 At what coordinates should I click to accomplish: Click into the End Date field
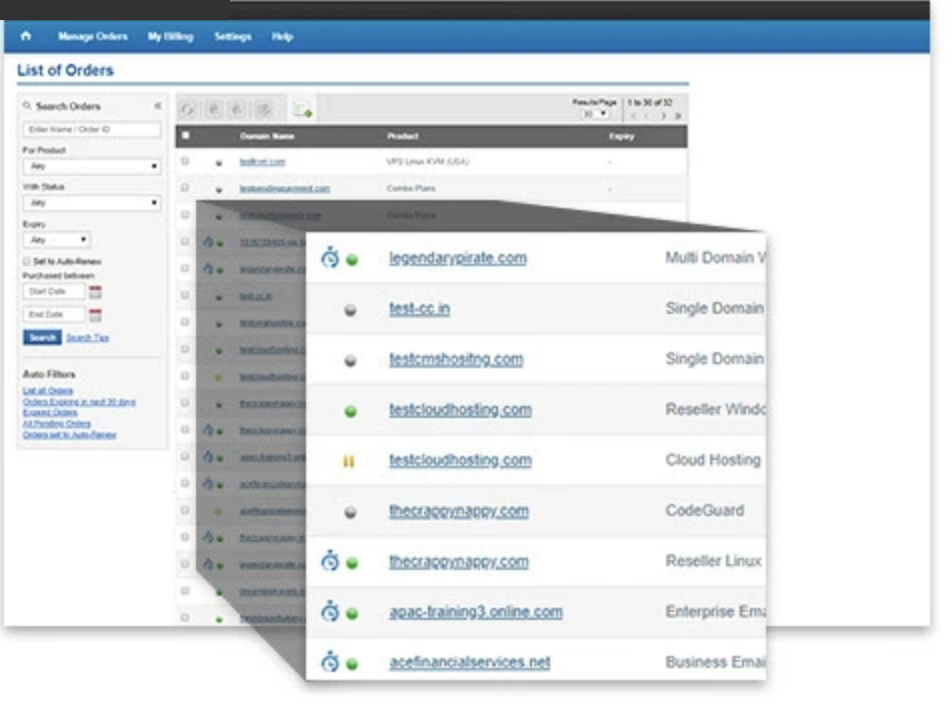[54, 314]
